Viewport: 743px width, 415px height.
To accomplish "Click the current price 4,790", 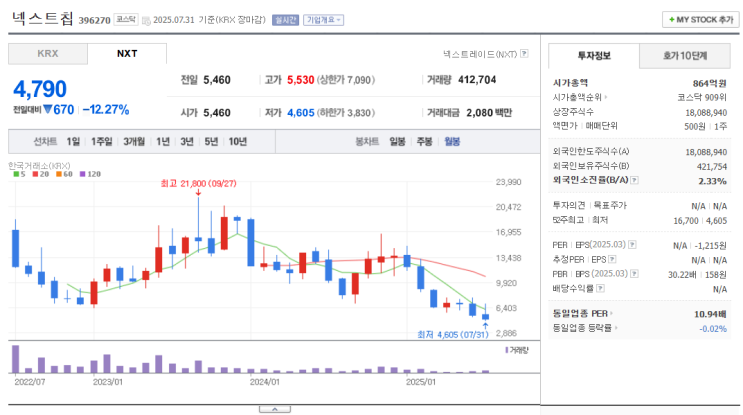I will tap(40, 89).
